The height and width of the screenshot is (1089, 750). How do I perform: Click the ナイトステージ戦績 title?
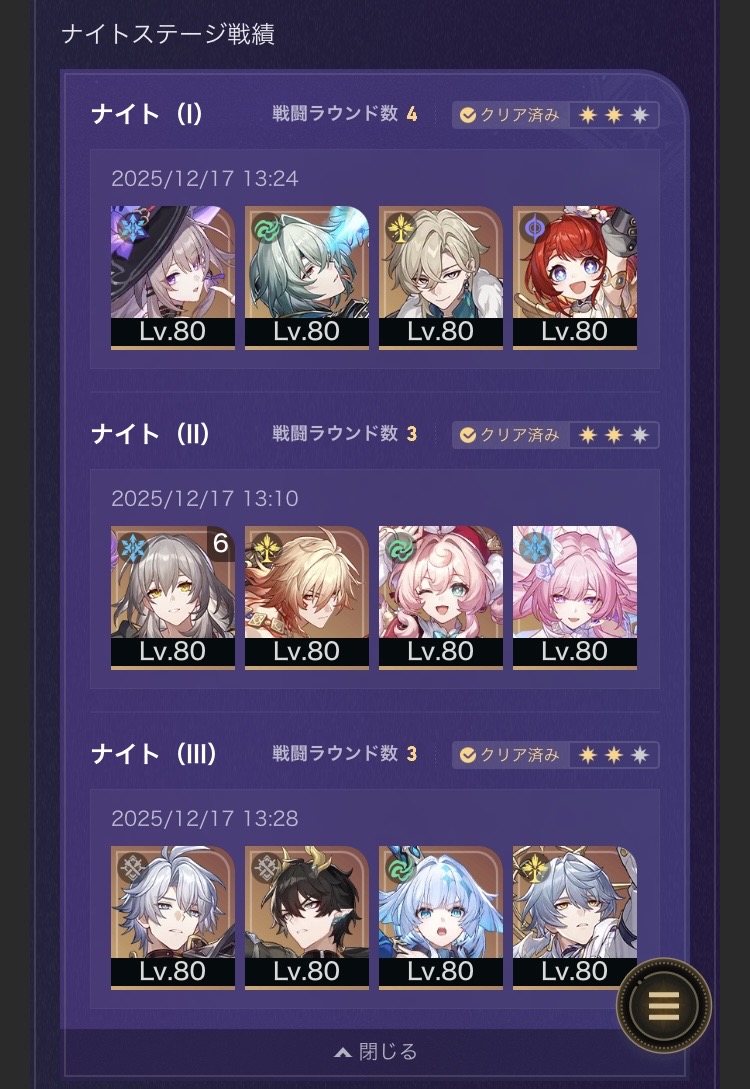tap(168, 33)
